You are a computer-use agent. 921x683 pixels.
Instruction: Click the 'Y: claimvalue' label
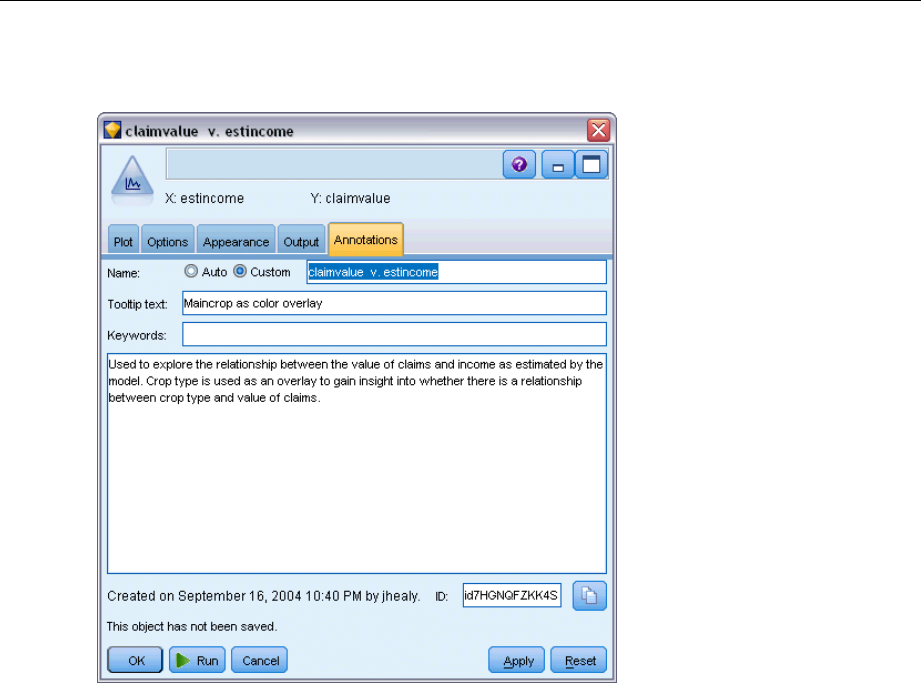tap(350, 198)
